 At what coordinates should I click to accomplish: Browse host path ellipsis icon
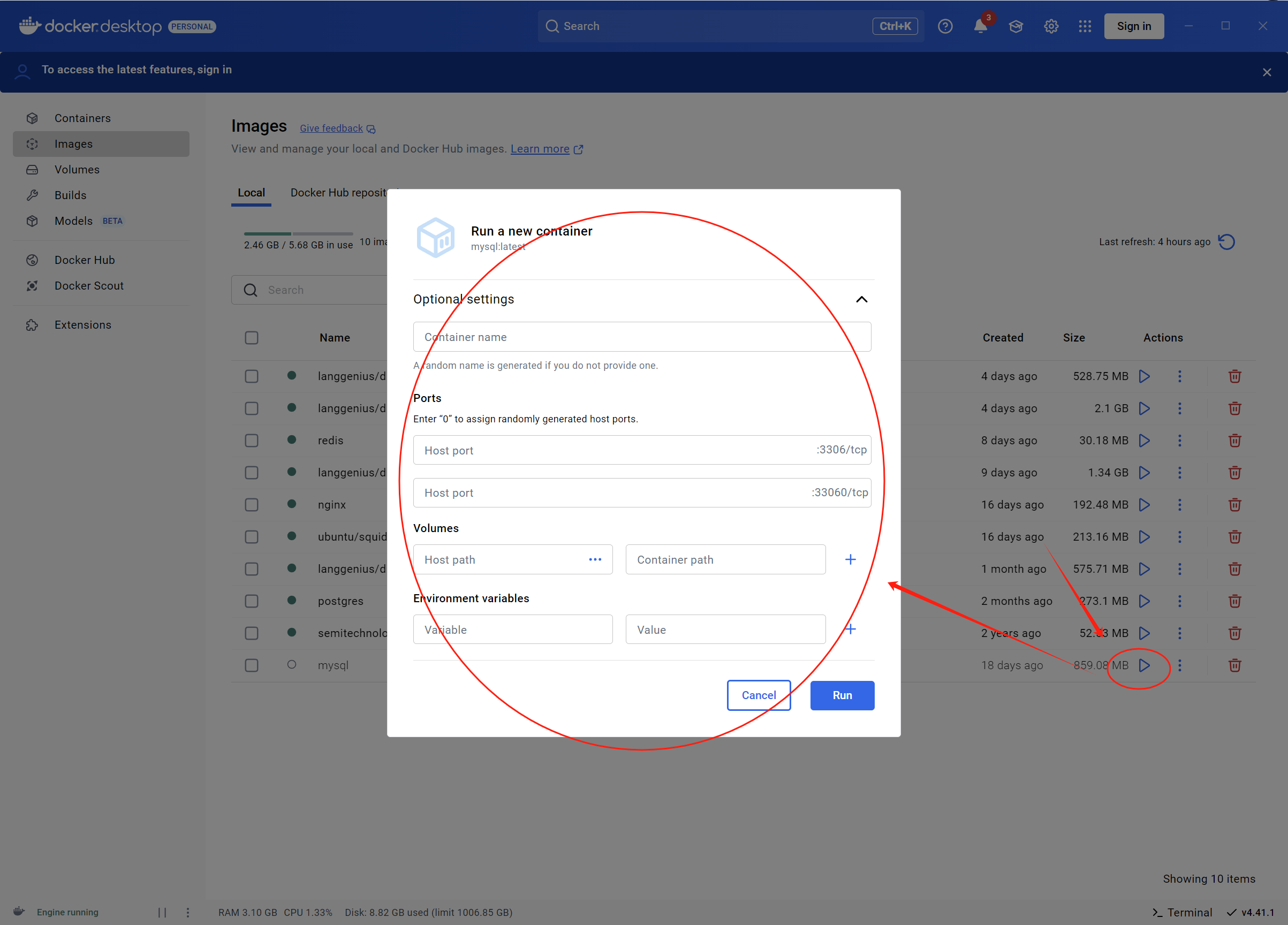595,559
